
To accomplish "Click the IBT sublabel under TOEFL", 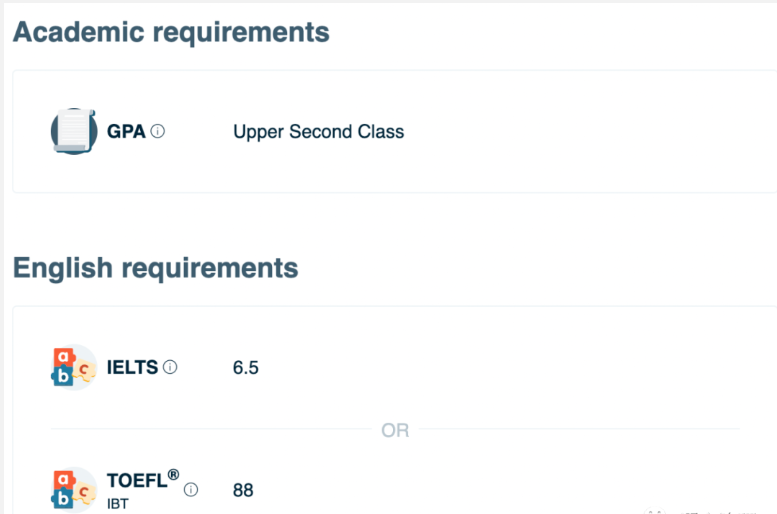I will 118,502.
